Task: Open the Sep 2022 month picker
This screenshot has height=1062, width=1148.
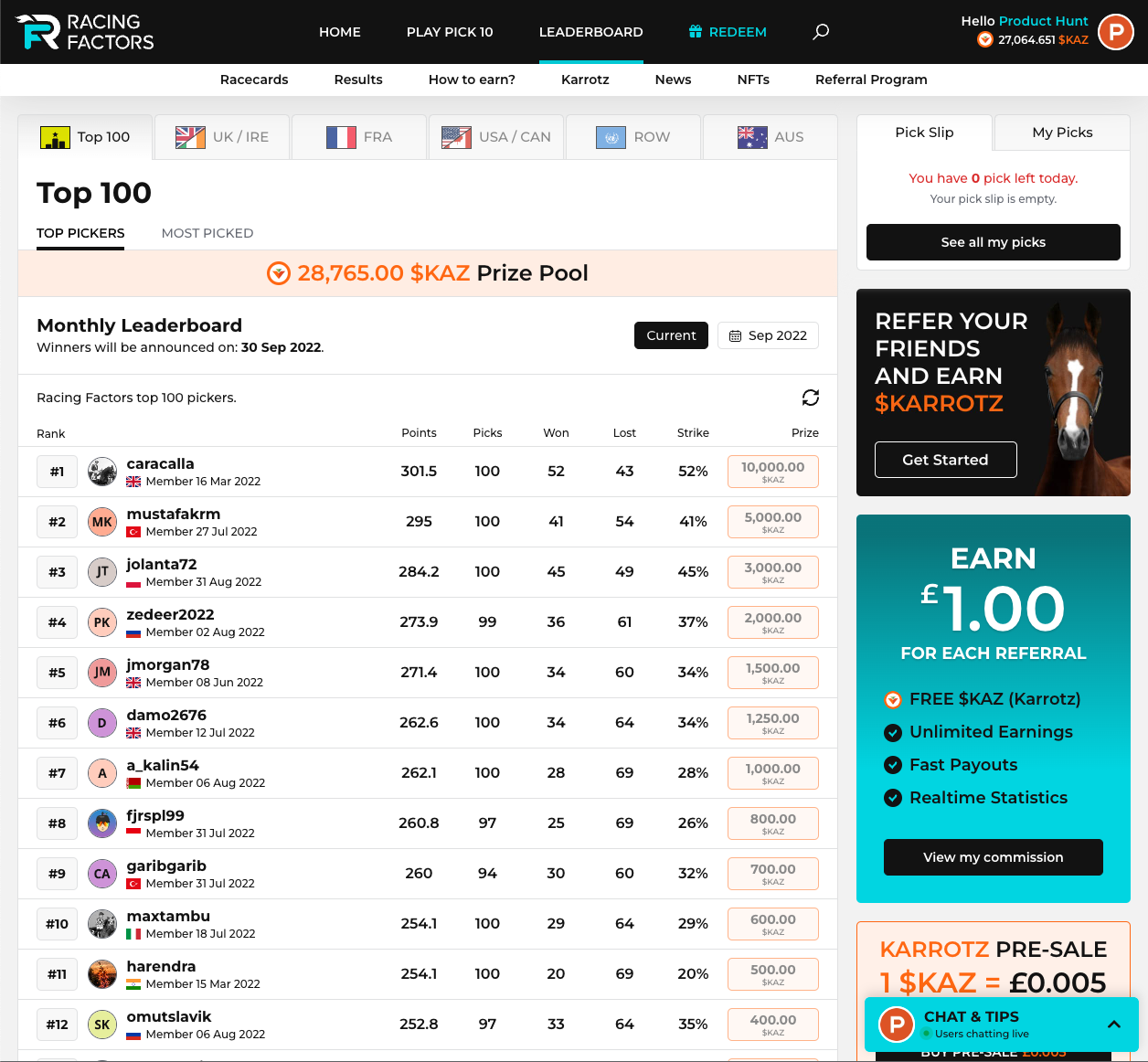Action: [768, 335]
